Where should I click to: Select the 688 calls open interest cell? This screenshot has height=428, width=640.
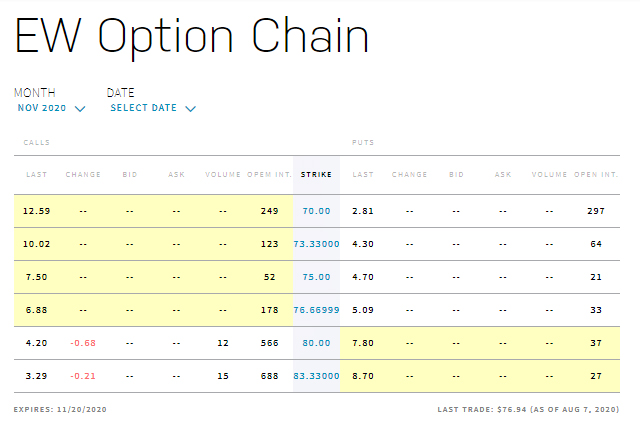269,376
